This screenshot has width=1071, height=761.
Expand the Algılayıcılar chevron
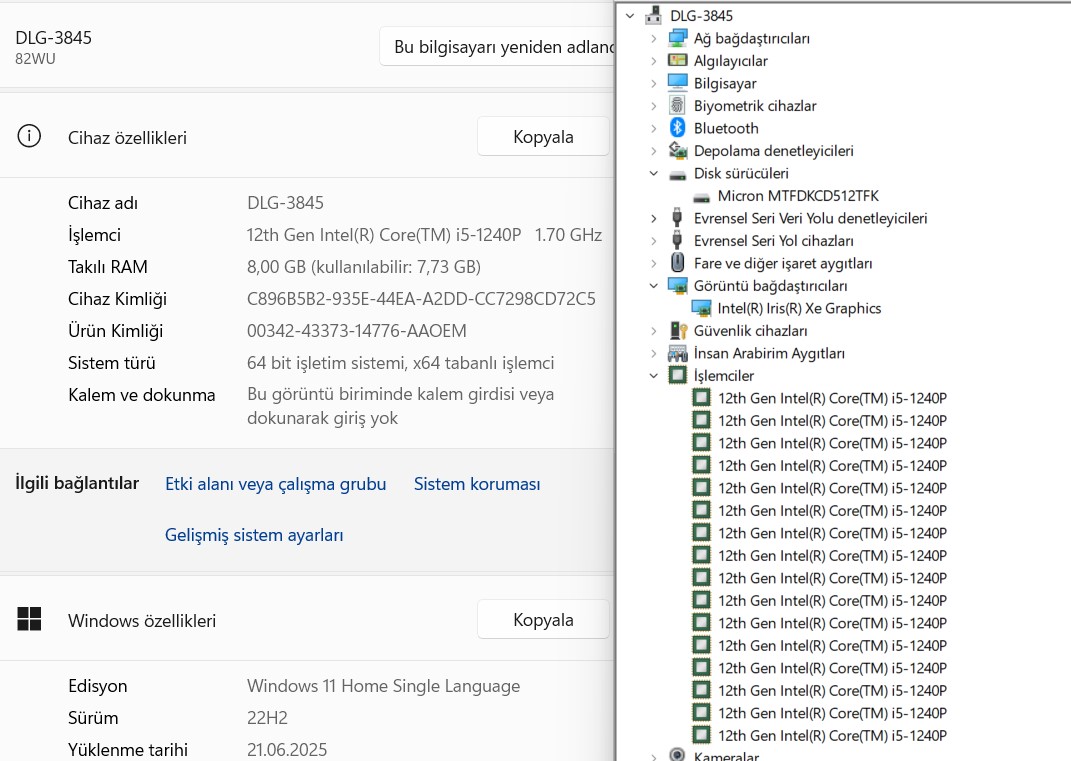coord(654,61)
